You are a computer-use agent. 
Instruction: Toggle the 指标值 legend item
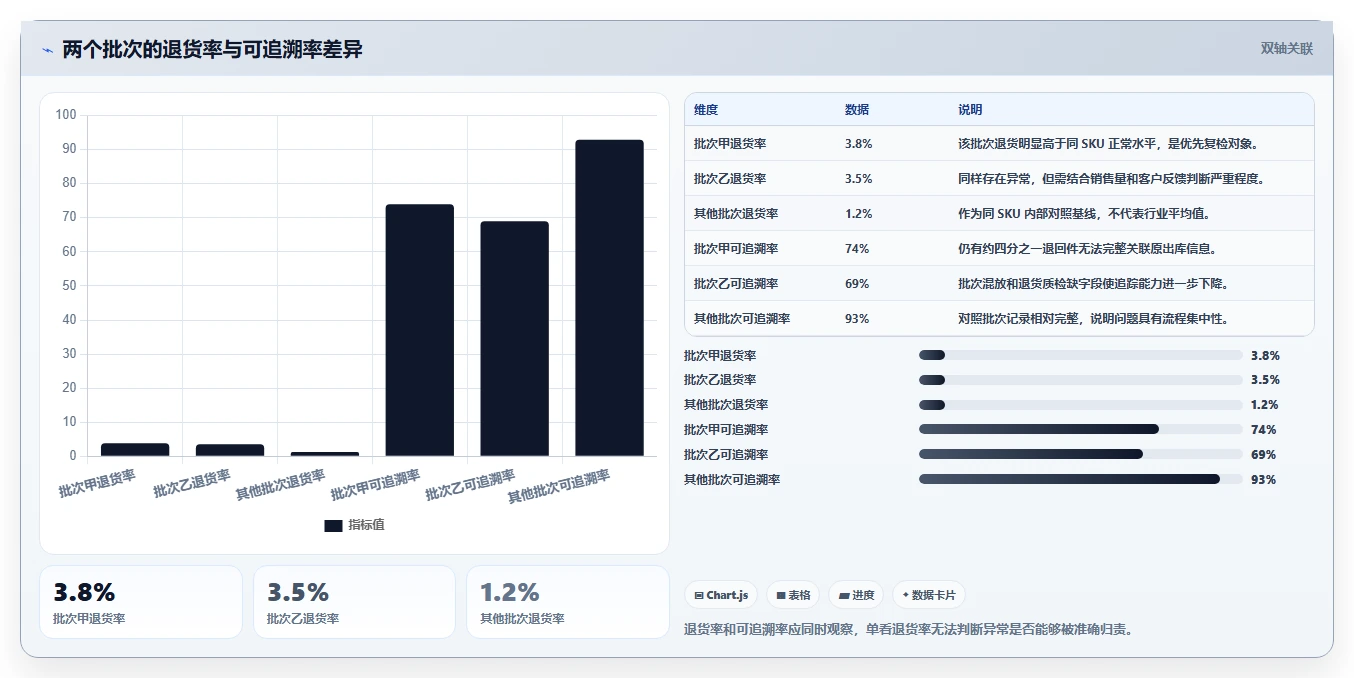pyautogui.click(x=354, y=525)
